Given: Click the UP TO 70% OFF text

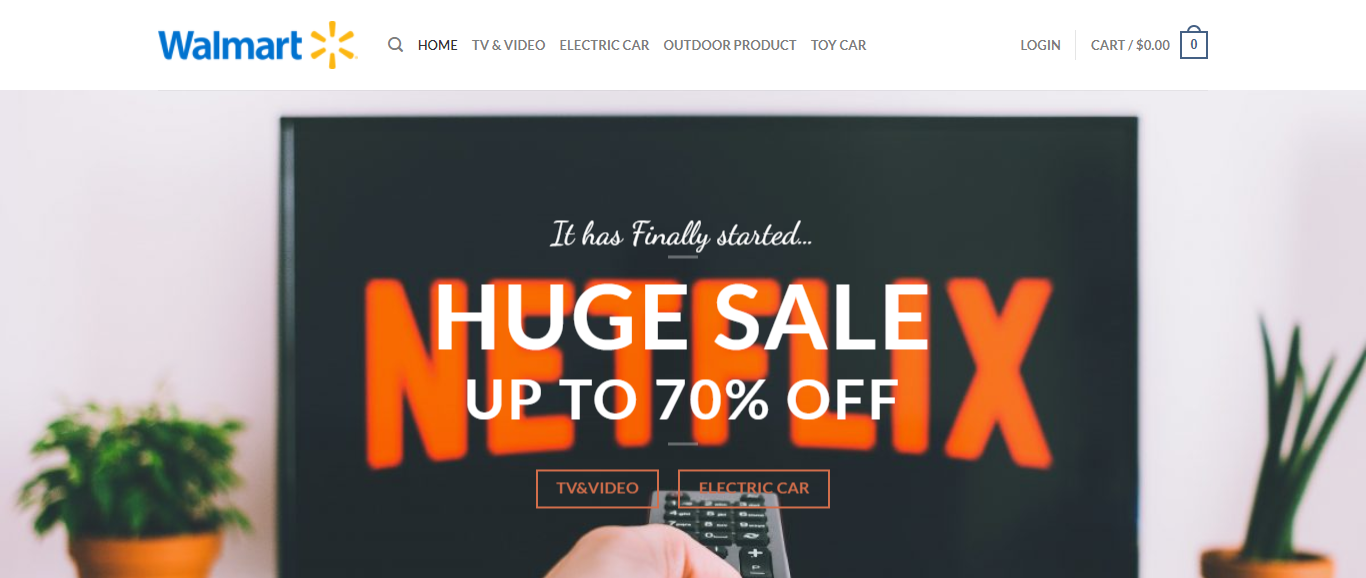Looking at the screenshot, I should 682,398.
